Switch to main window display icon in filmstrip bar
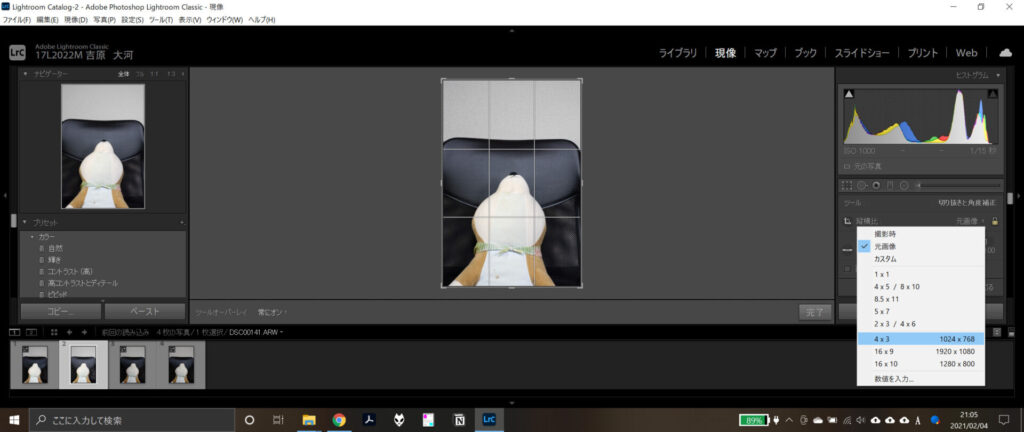Image resolution: width=1024 pixels, height=432 pixels. pyautogui.click(x=14, y=332)
